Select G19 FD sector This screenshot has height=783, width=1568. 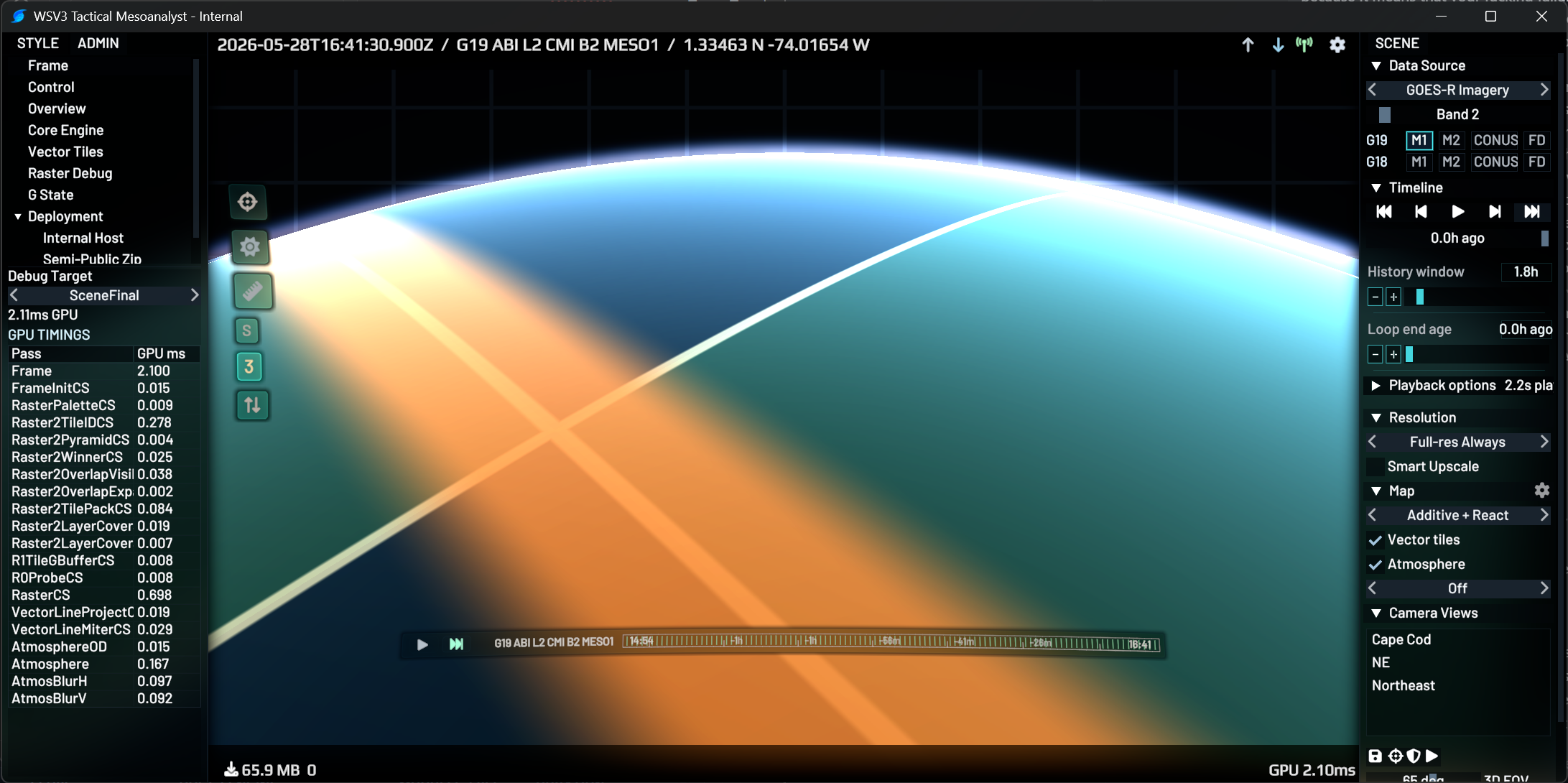click(1536, 140)
